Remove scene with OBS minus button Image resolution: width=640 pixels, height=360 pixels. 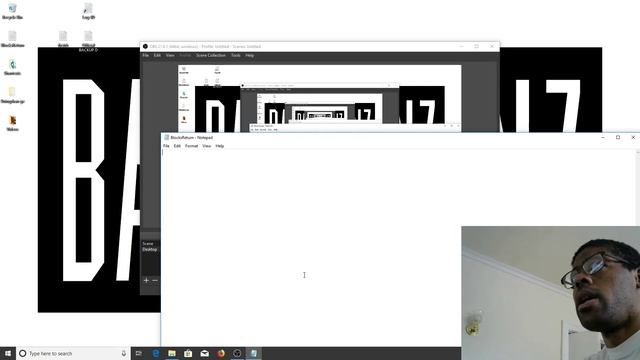pos(155,280)
